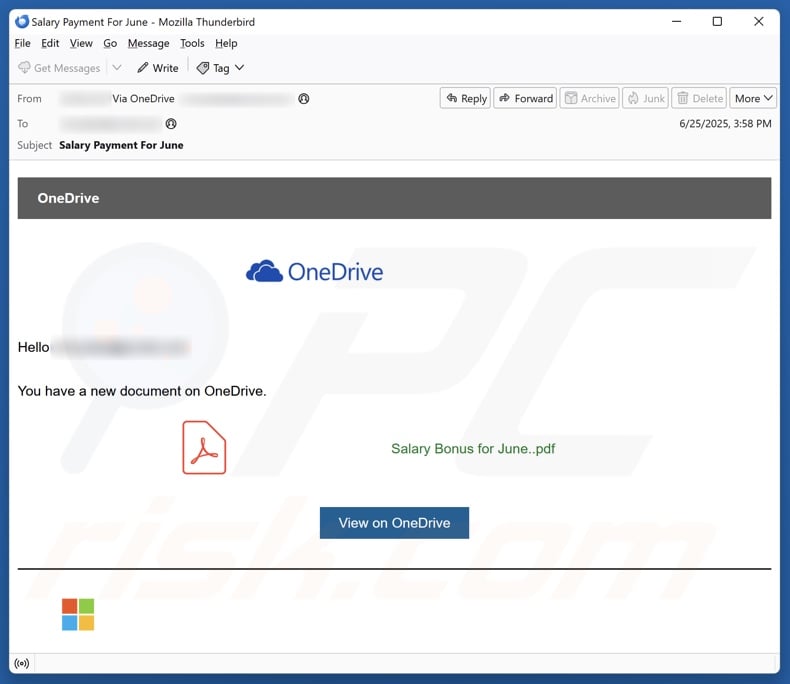Forward this email

525,98
